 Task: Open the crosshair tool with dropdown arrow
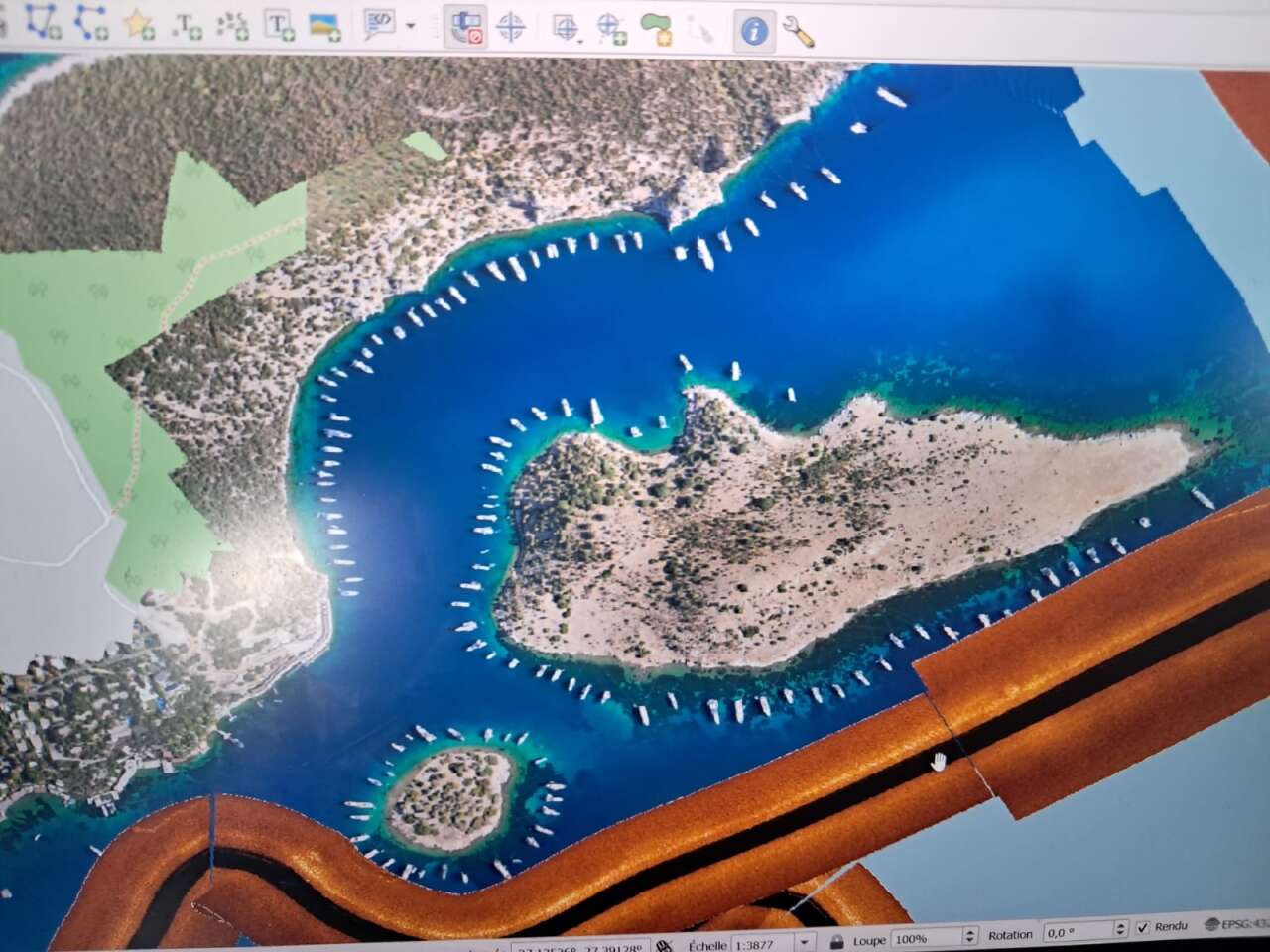pyautogui.click(x=567, y=29)
